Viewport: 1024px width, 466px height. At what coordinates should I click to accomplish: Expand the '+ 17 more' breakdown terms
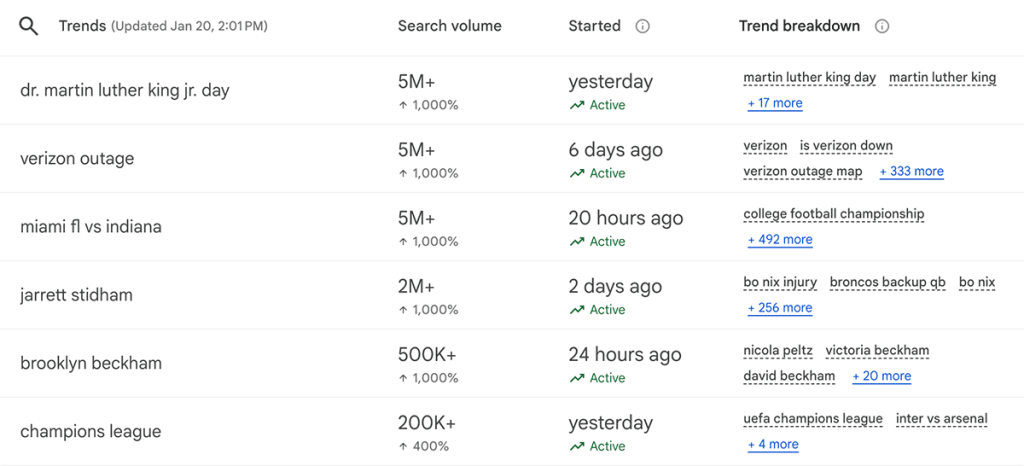[775, 103]
